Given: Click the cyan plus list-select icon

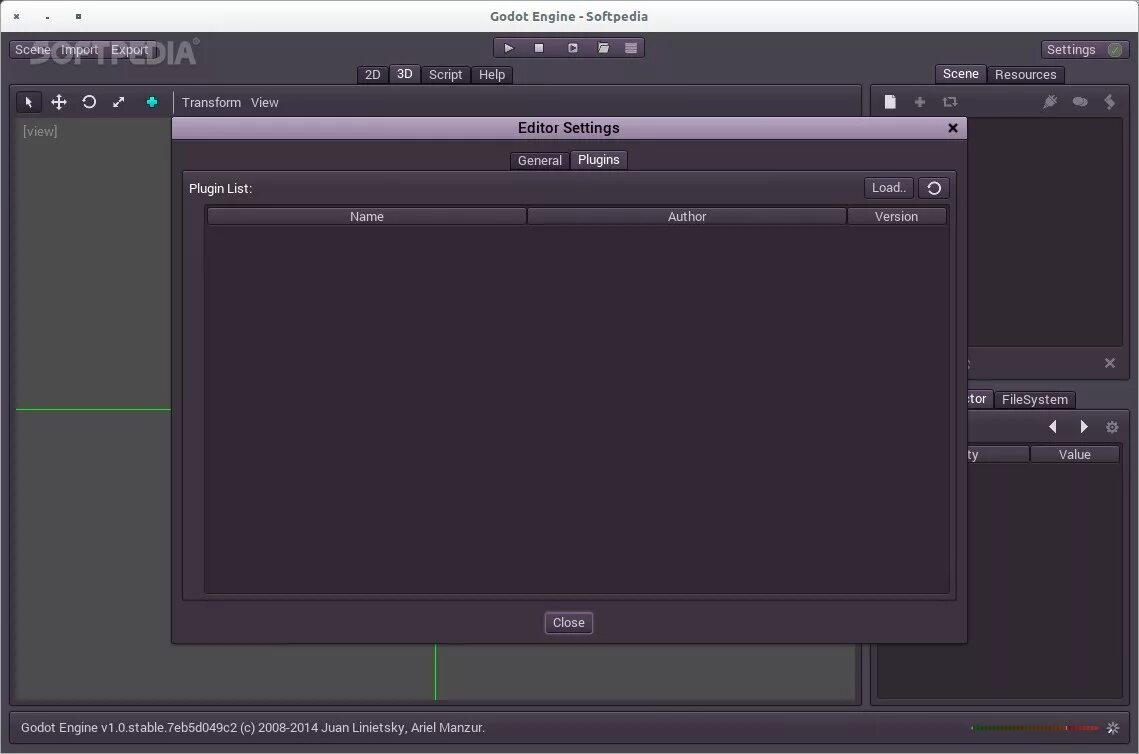Looking at the screenshot, I should 152,102.
